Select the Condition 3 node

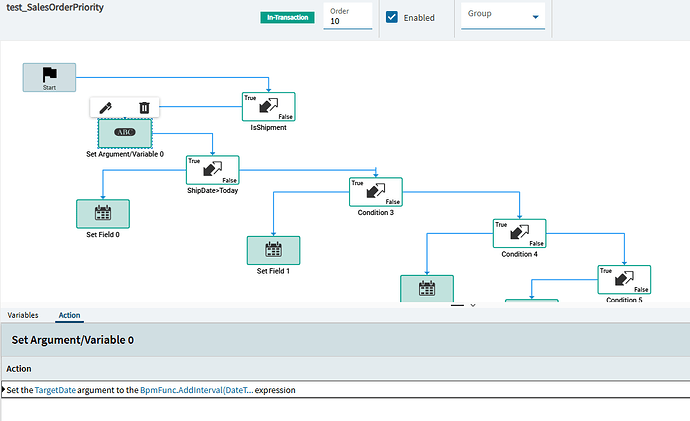point(376,192)
